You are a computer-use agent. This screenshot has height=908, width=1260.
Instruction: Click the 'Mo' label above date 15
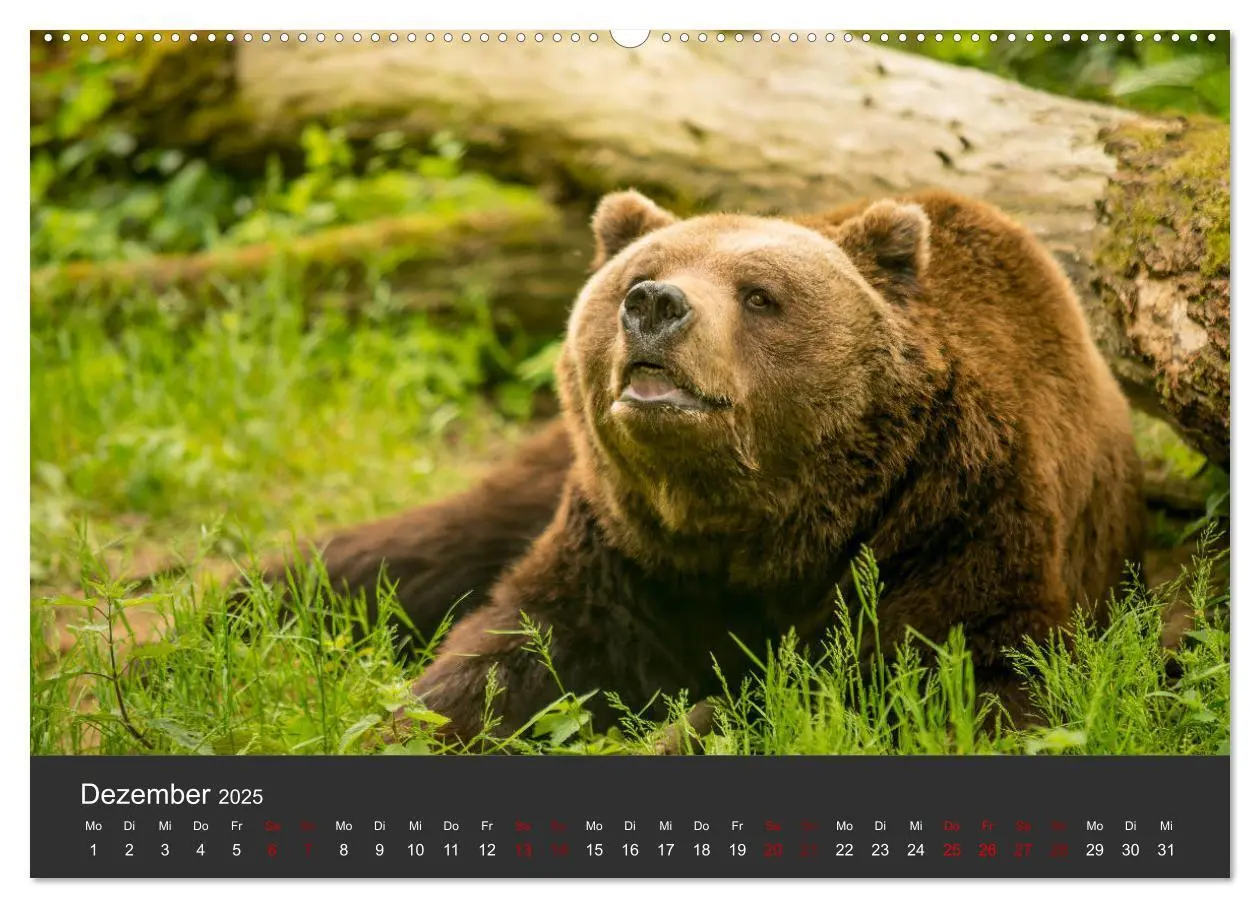(x=594, y=826)
